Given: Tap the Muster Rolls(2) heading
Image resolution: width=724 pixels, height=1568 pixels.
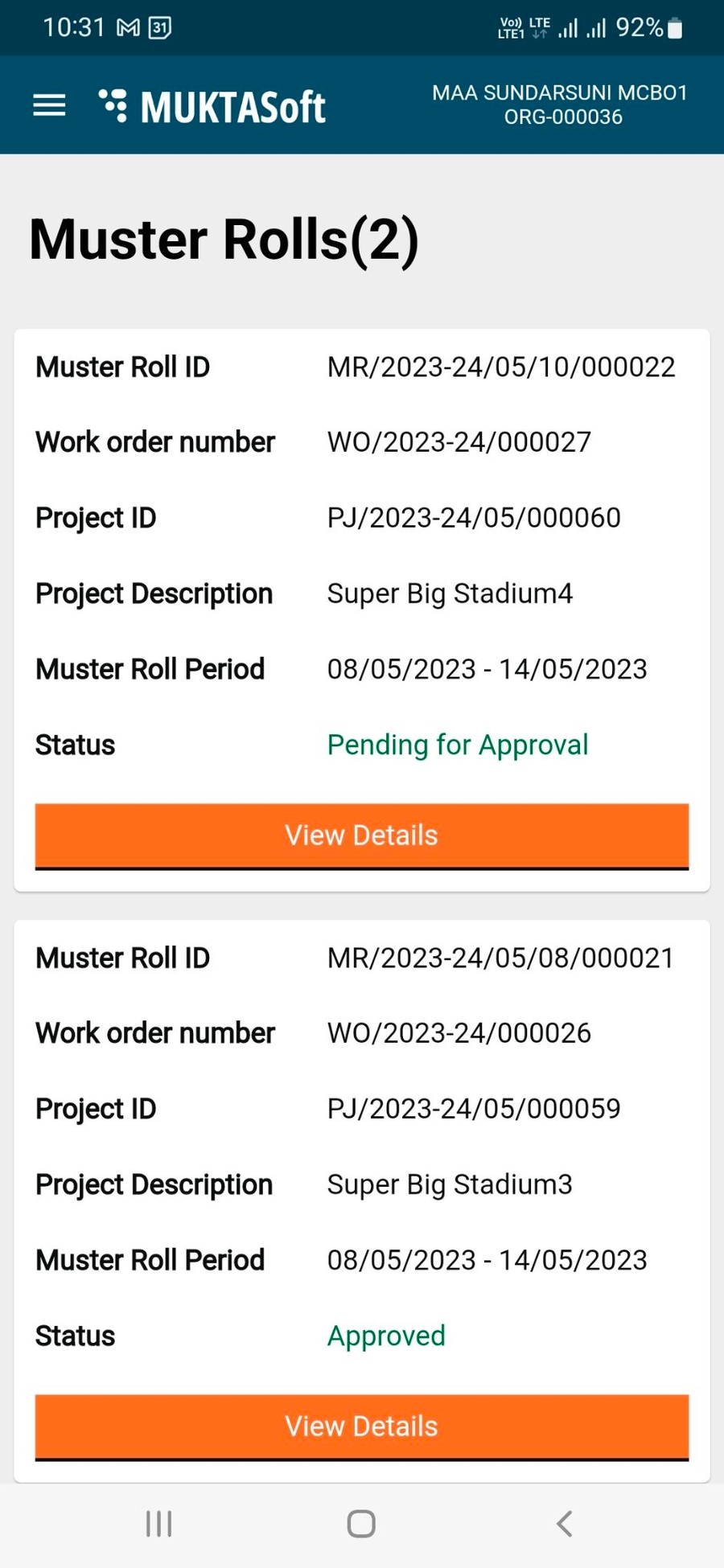Looking at the screenshot, I should coord(224,240).
